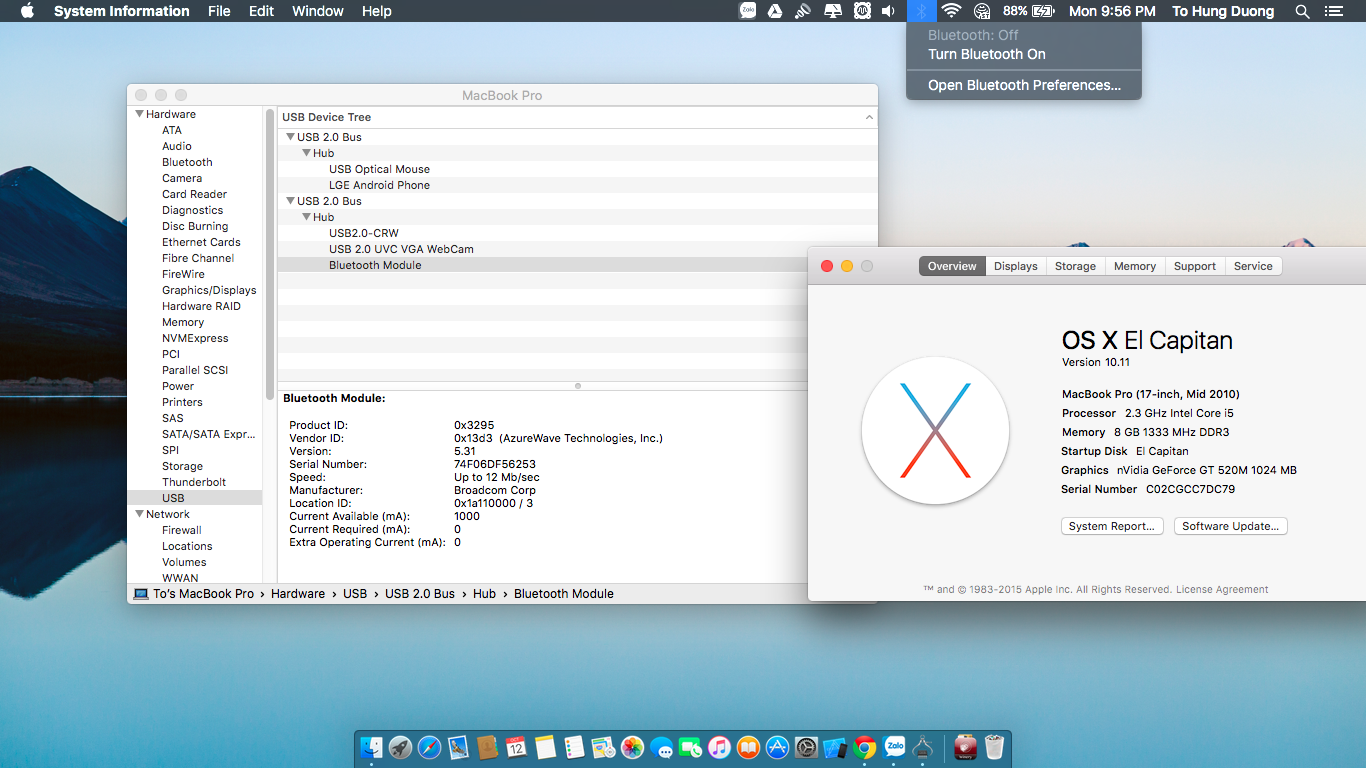Viewport: 1366px width, 768px height.
Task: Select USB Optical Mouse device
Action: pyautogui.click(x=379, y=169)
